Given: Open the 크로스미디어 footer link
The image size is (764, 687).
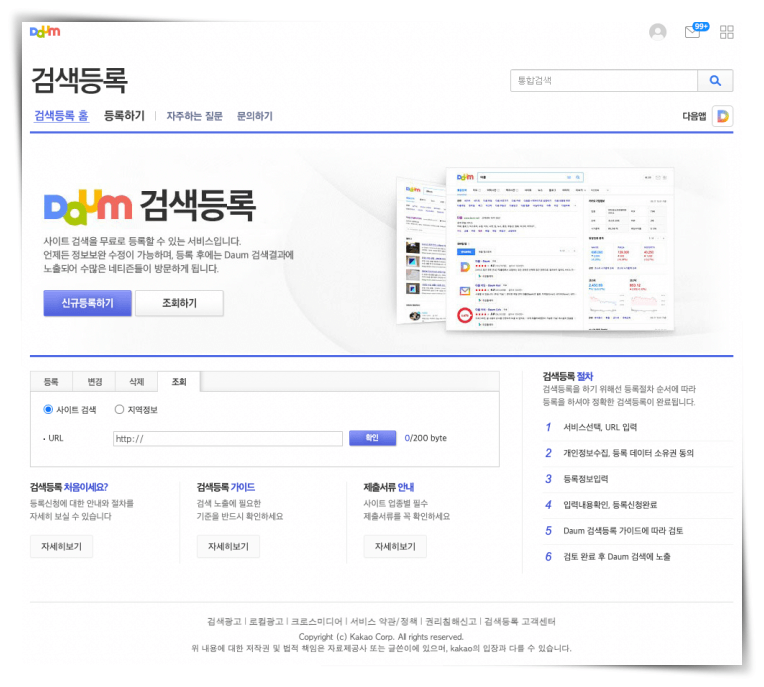Looking at the screenshot, I should point(317,621).
